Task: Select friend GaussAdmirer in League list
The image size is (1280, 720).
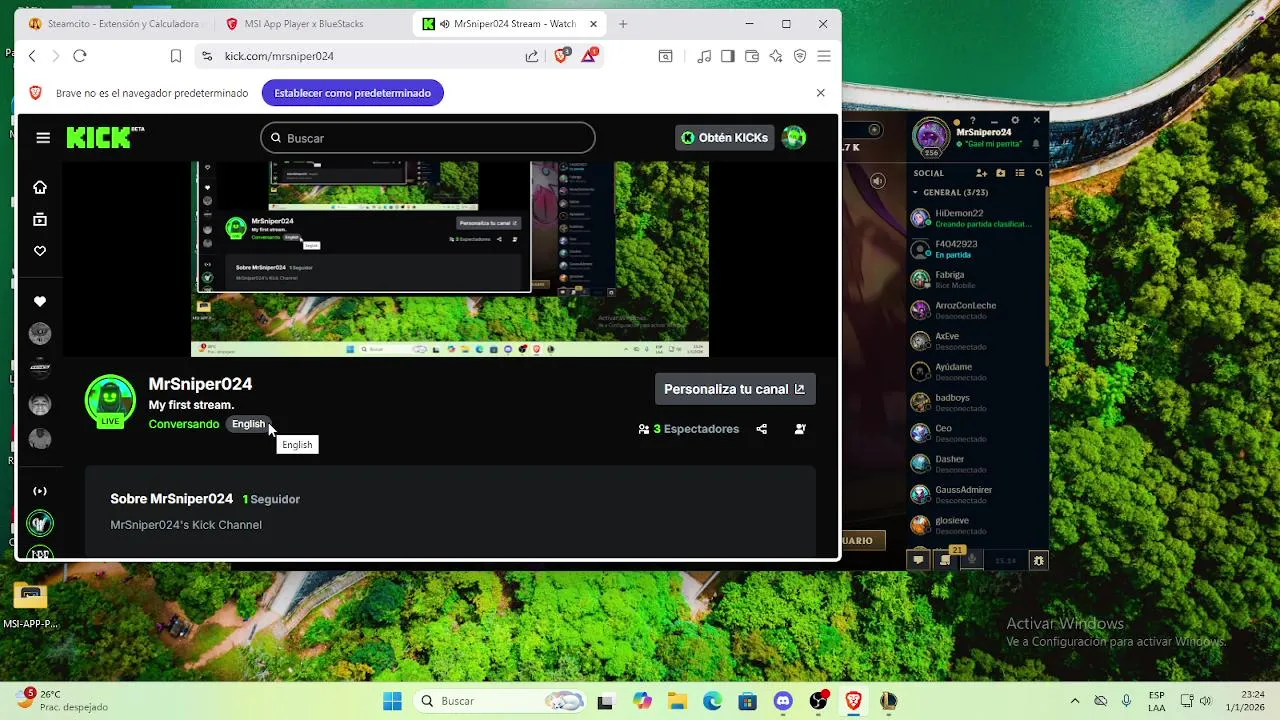Action: pos(978,494)
